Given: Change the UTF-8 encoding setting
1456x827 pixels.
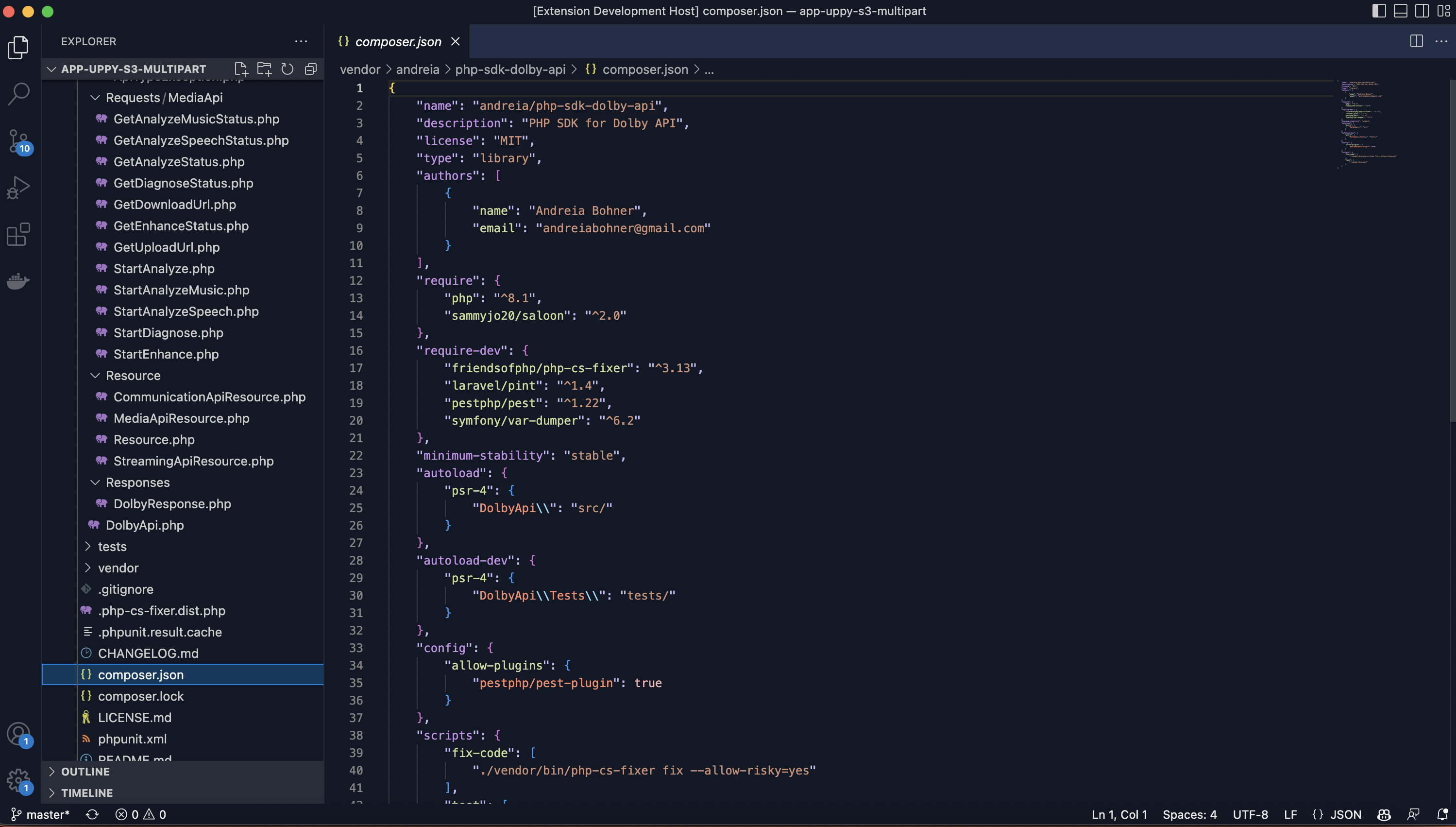Looking at the screenshot, I should coord(1250,814).
